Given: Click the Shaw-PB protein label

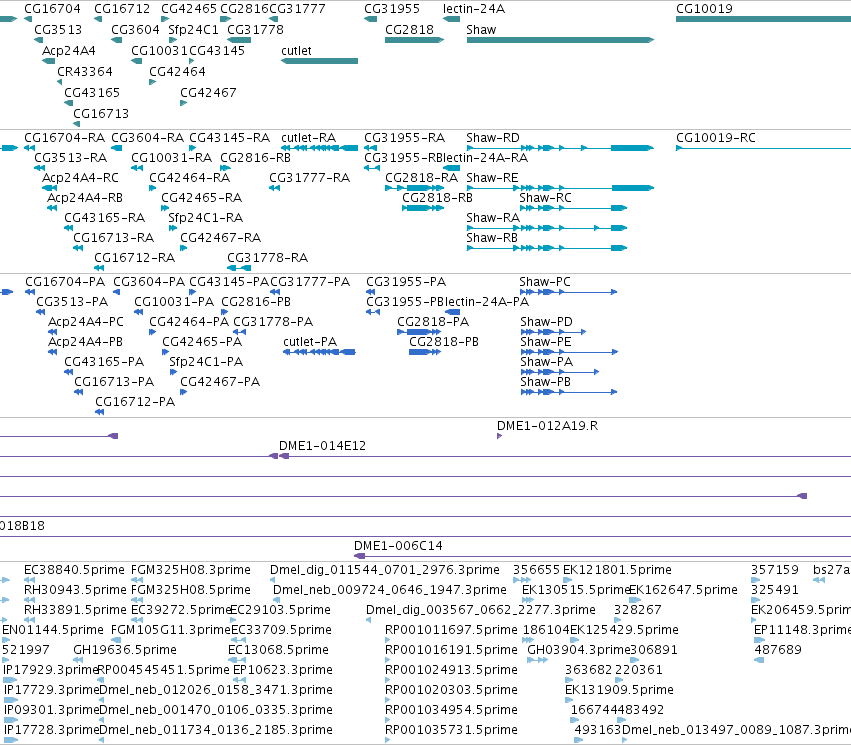Looking at the screenshot, I should coord(545,383).
